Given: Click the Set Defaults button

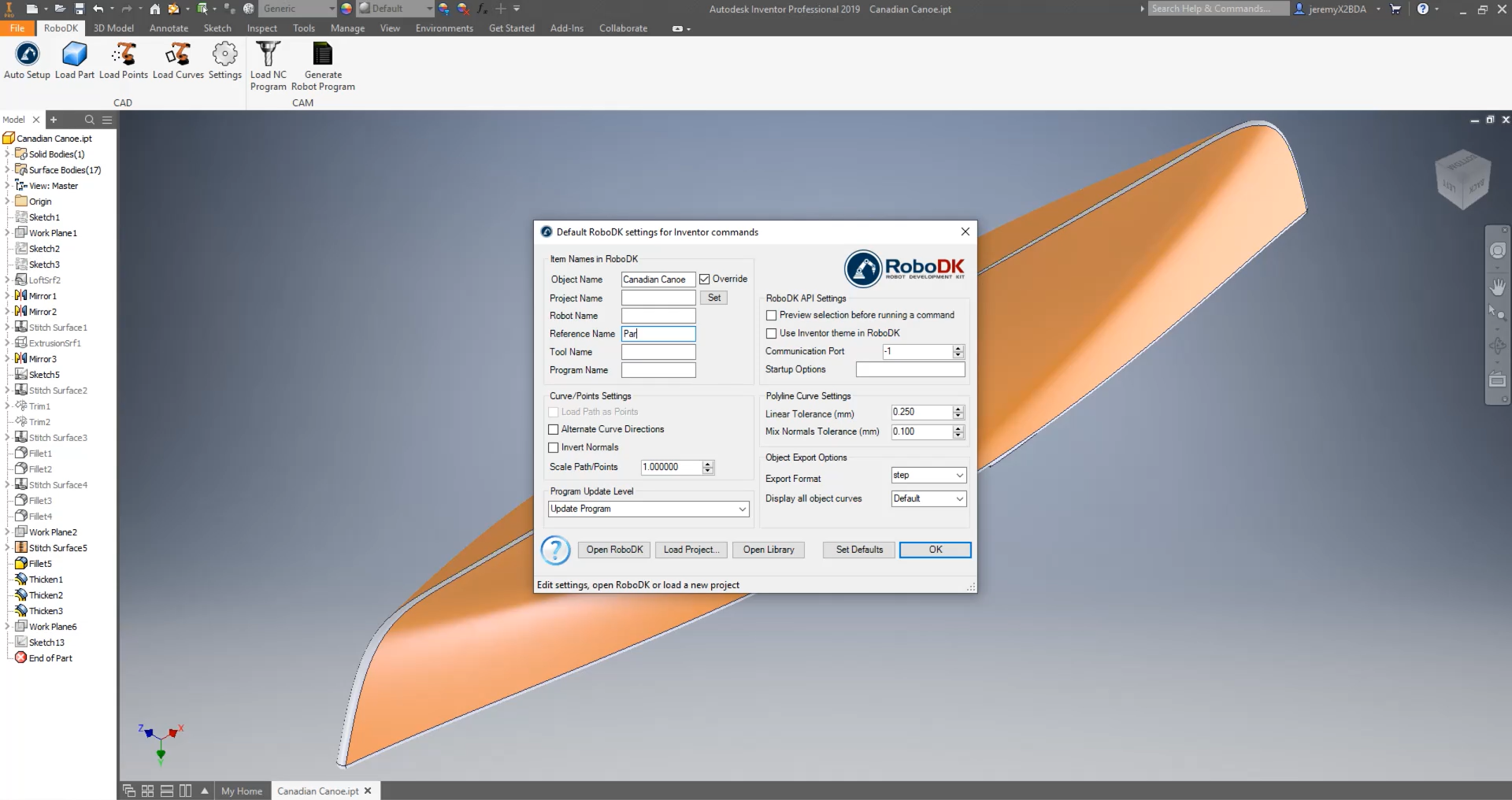Looking at the screenshot, I should point(859,550).
